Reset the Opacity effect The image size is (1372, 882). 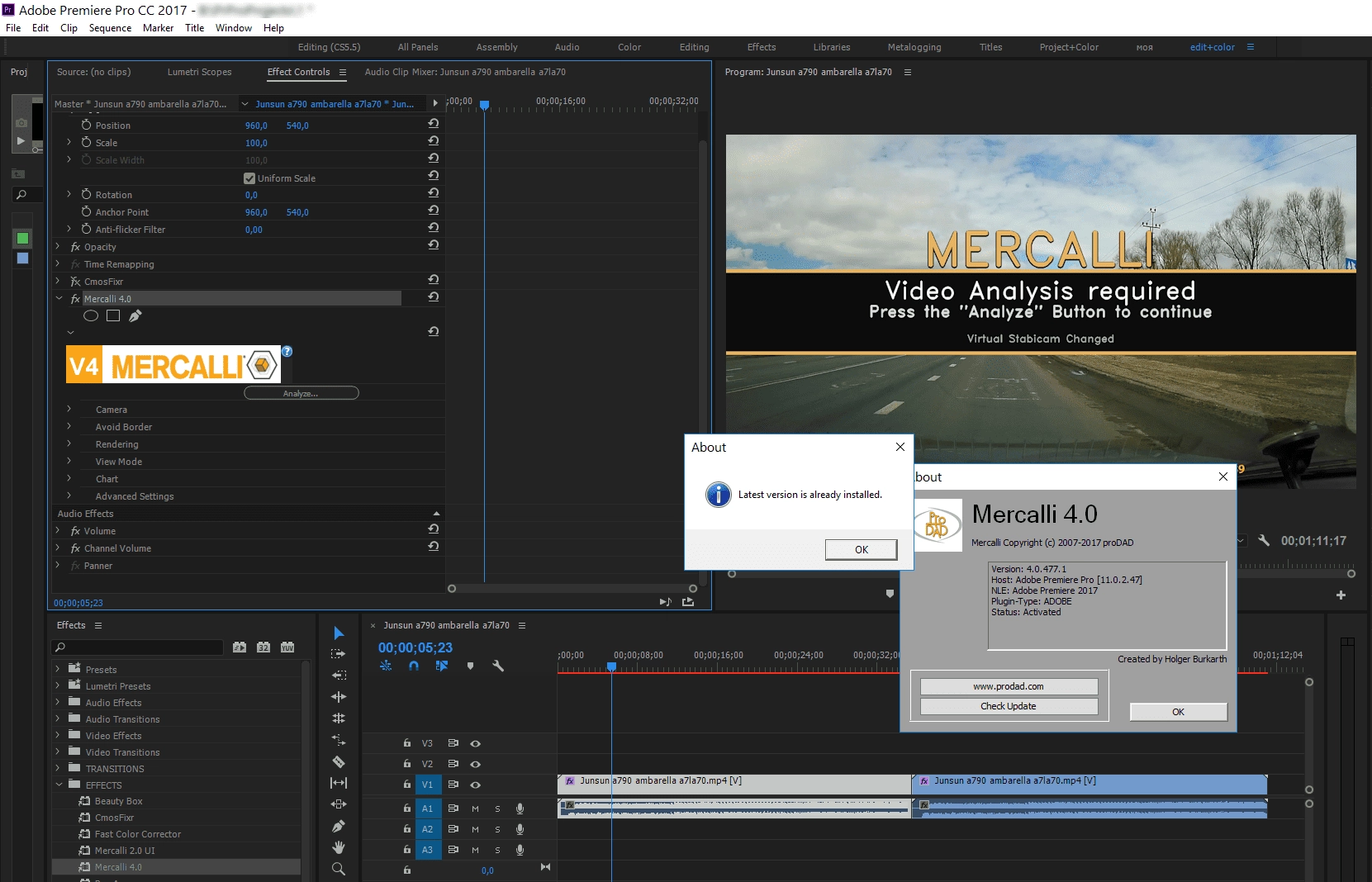[x=433, y=244]
